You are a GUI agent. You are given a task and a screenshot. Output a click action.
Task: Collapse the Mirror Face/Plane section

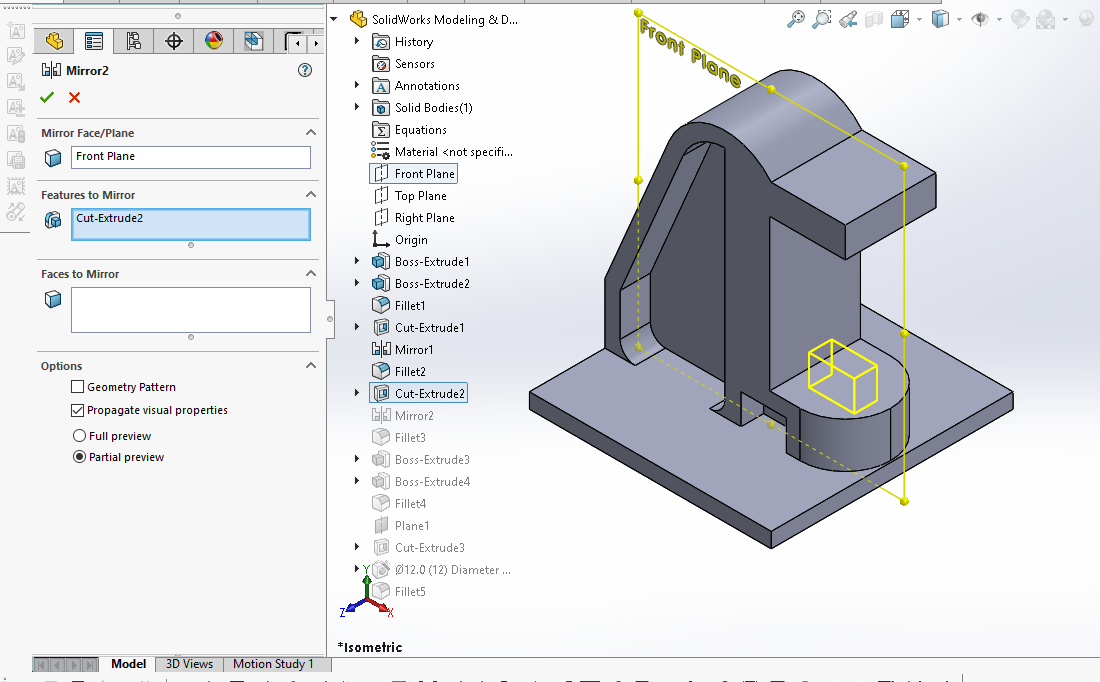(310, 133)
